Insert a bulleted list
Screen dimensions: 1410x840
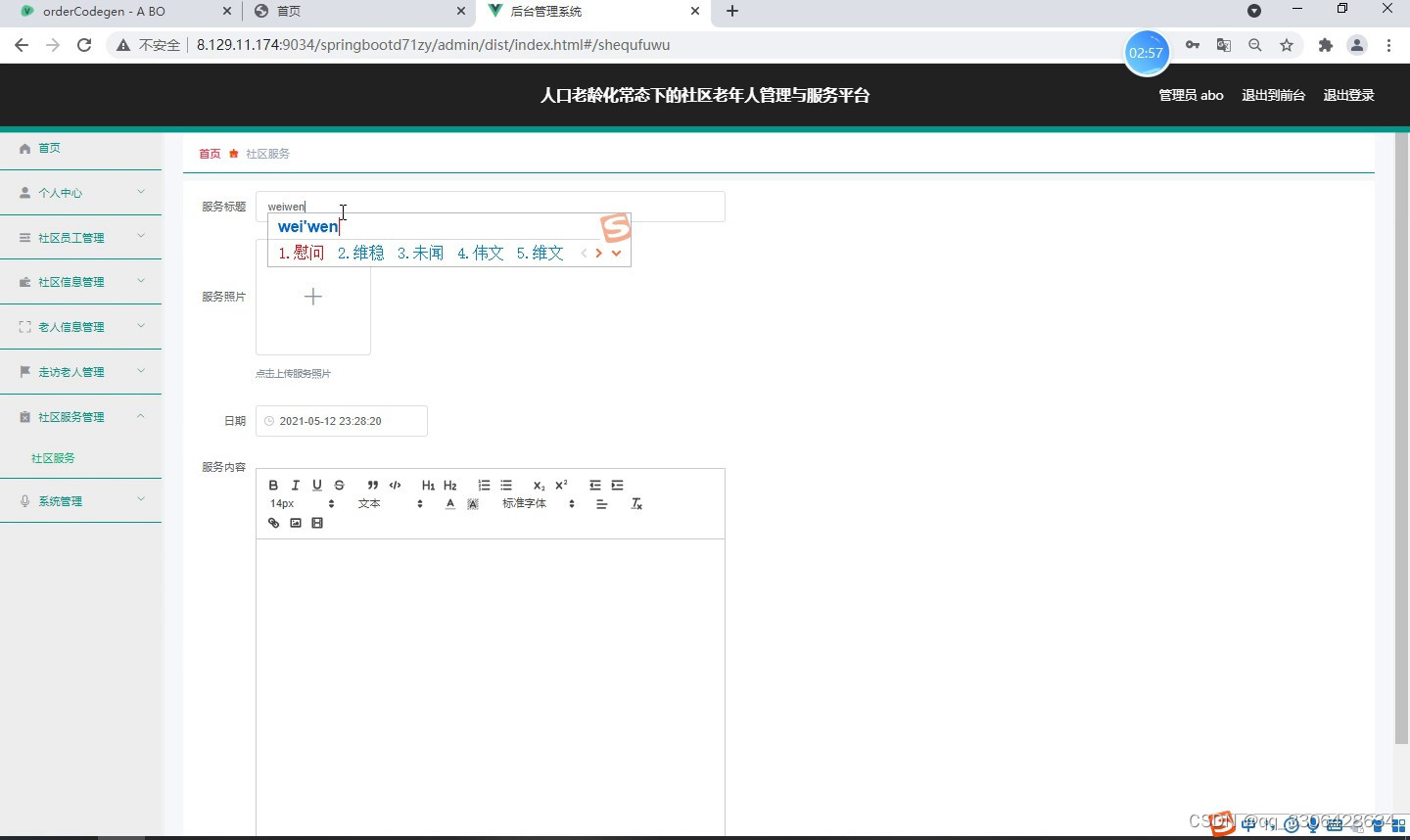pyautogui.click(x=506, y=486)
